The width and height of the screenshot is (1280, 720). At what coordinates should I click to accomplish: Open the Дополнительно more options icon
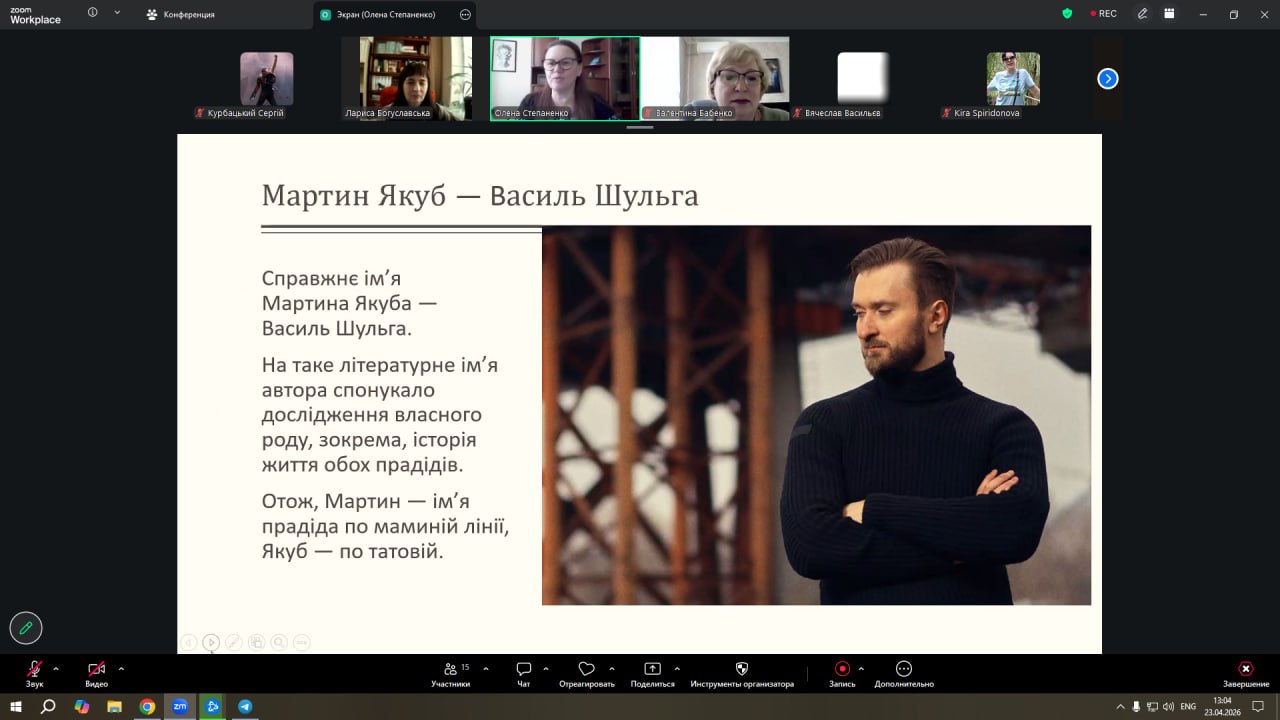904,670
